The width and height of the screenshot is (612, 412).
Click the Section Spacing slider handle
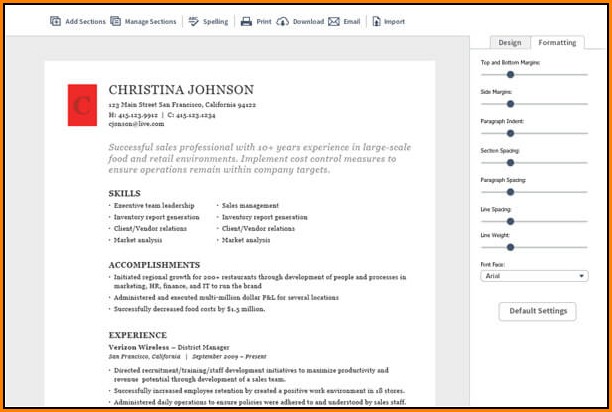(x=510, y=161)
